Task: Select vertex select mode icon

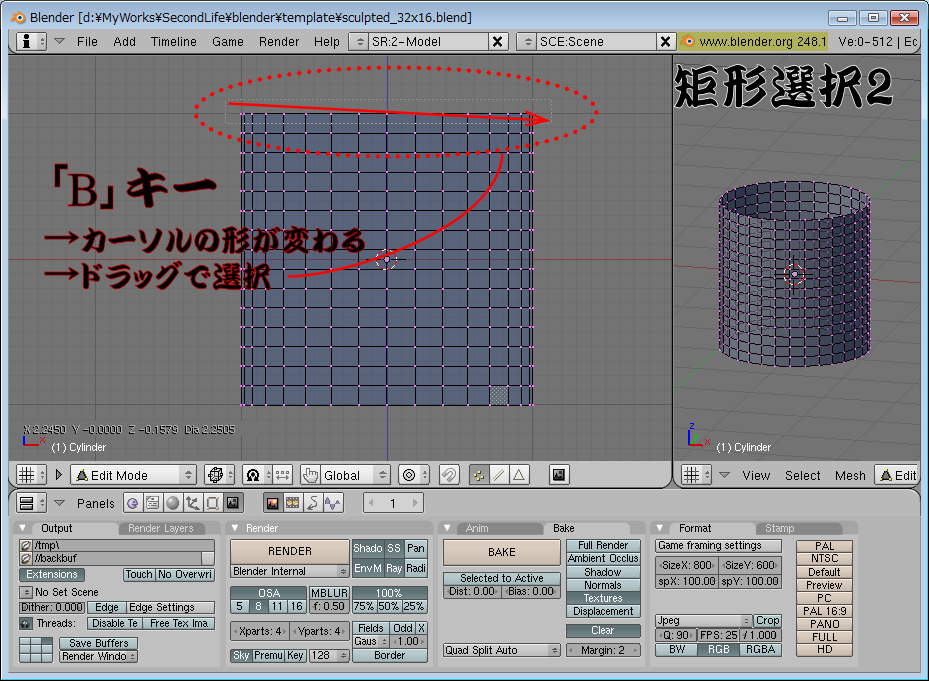Action: pyautogui.click(x=479, y=475)
